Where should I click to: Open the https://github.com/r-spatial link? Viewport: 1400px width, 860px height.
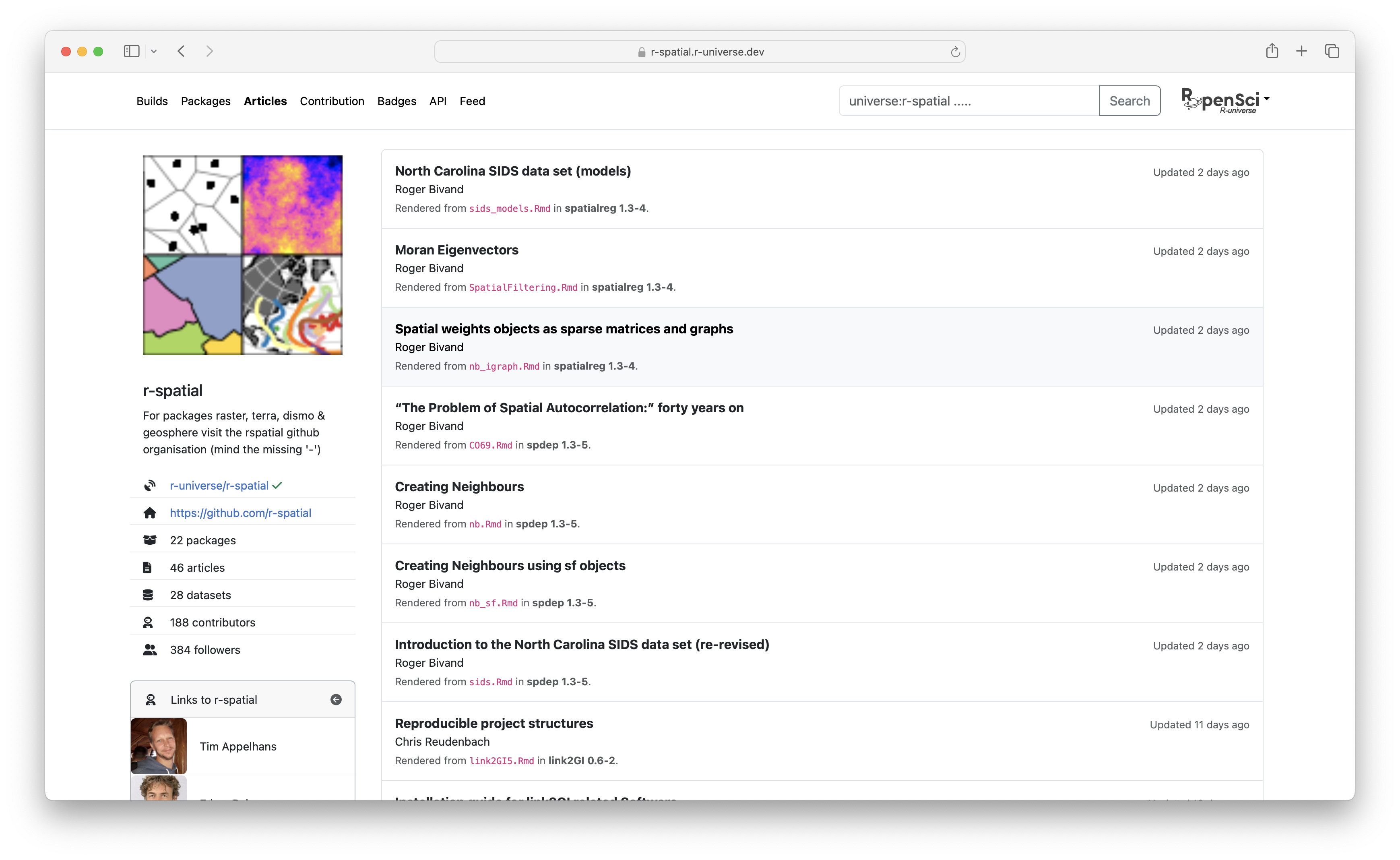240,513
